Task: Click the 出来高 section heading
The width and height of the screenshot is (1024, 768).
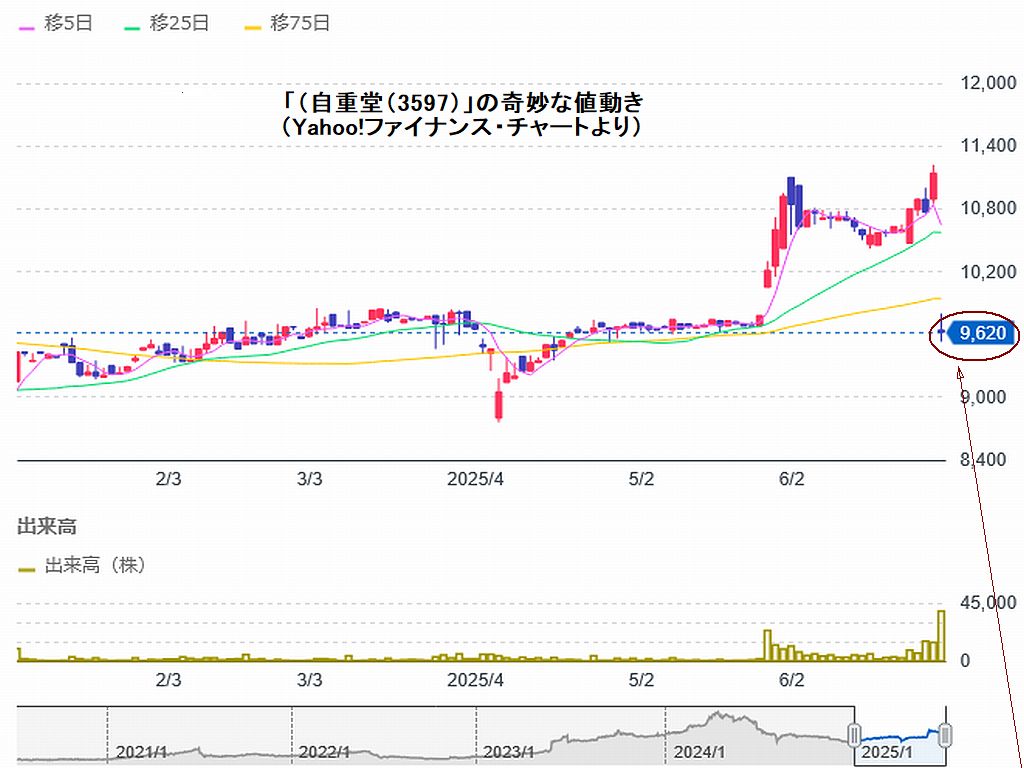Action: [46, 527]
